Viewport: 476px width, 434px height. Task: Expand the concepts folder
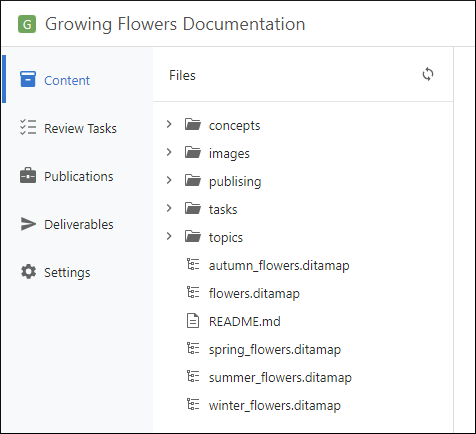(x=169, y=124)
